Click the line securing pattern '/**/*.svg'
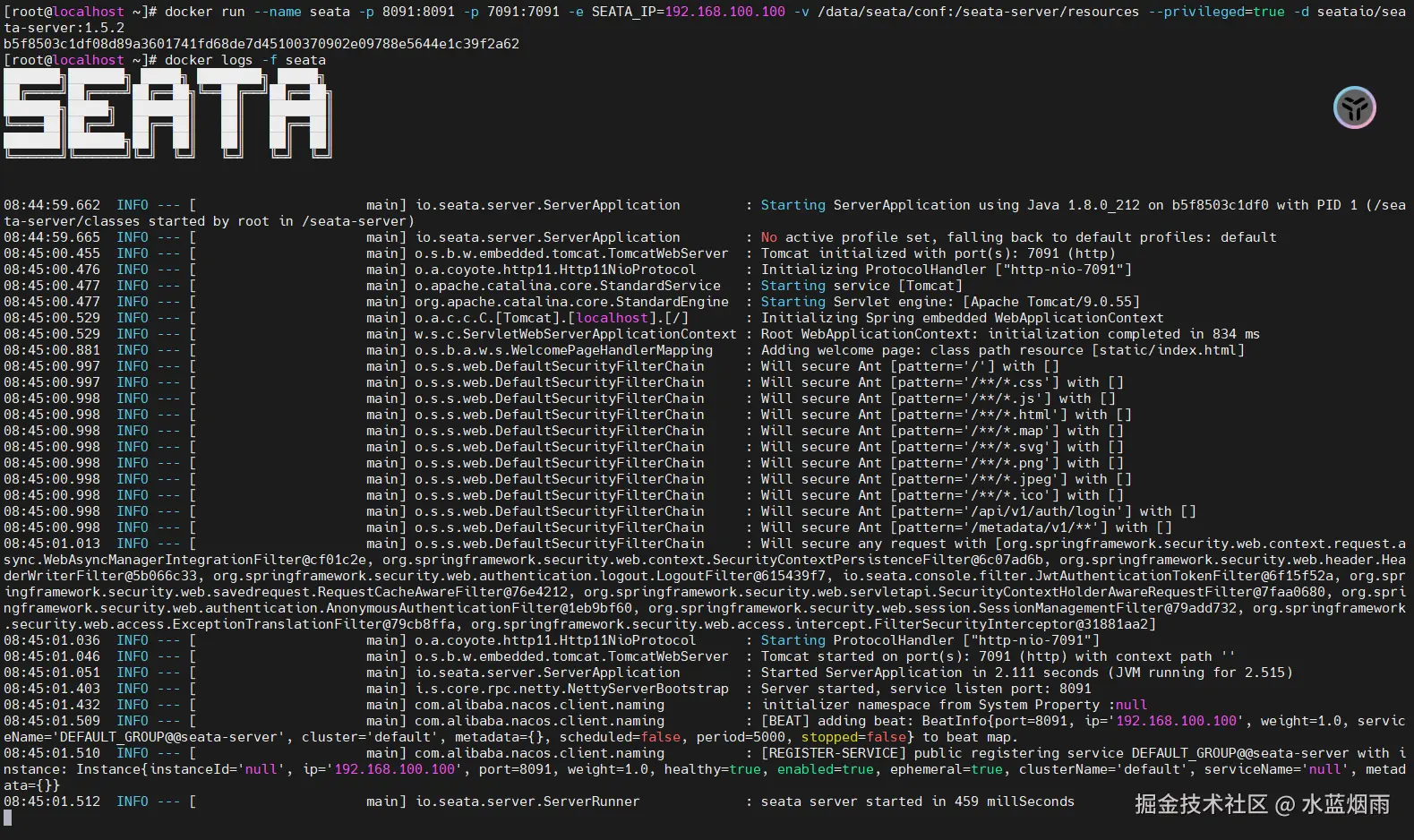The image size is (1414, 840). (x=942, y=447)
